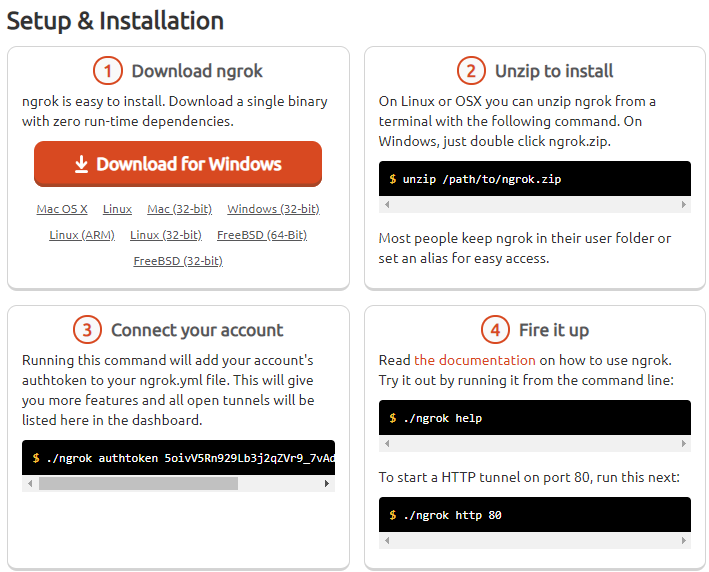Click the authtoken box horizontal scrollbar thumb
709x572 pixels.
(x=138, y=483)
